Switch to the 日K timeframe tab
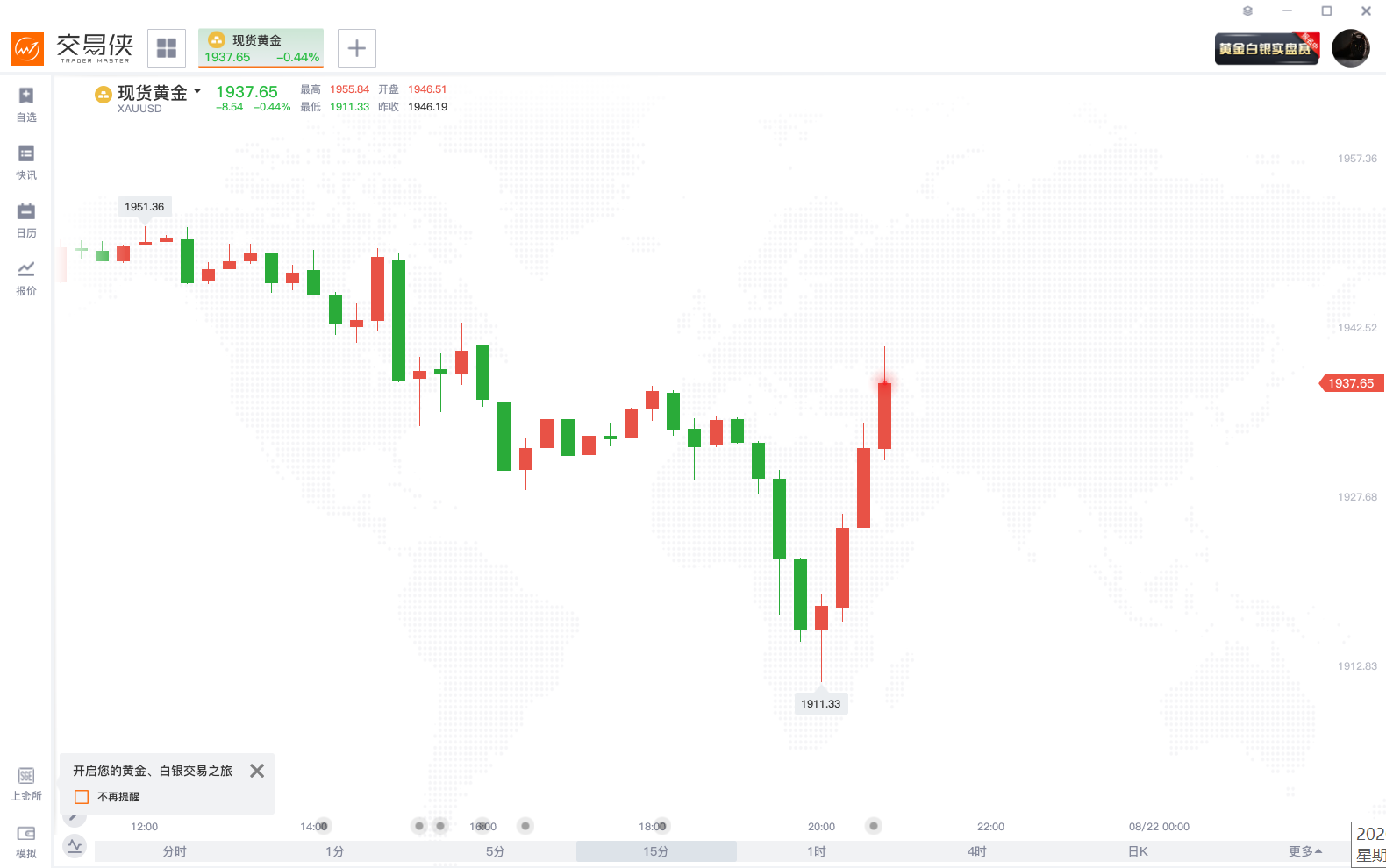The width and height of the screenshot is (1386, 868). point(1138,851)
